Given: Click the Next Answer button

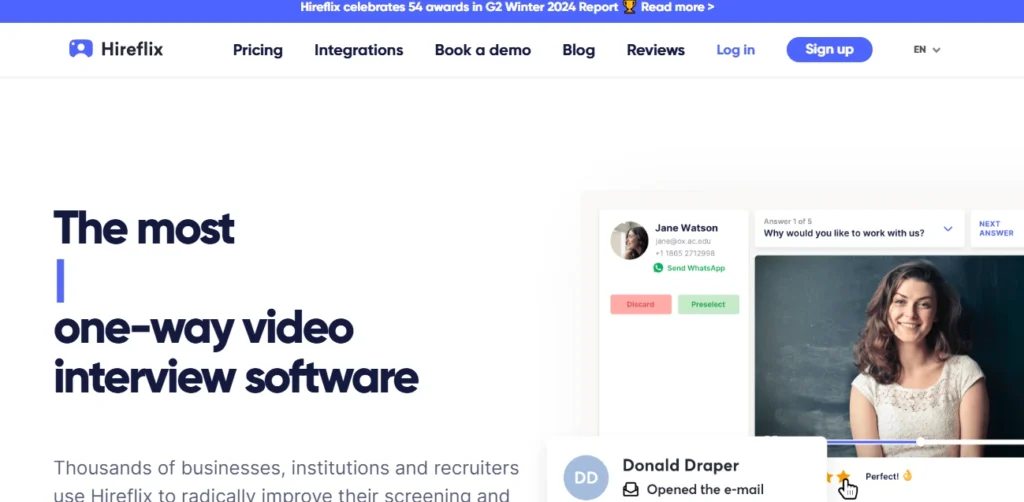Looking at the screenshot, I should 997,228.
